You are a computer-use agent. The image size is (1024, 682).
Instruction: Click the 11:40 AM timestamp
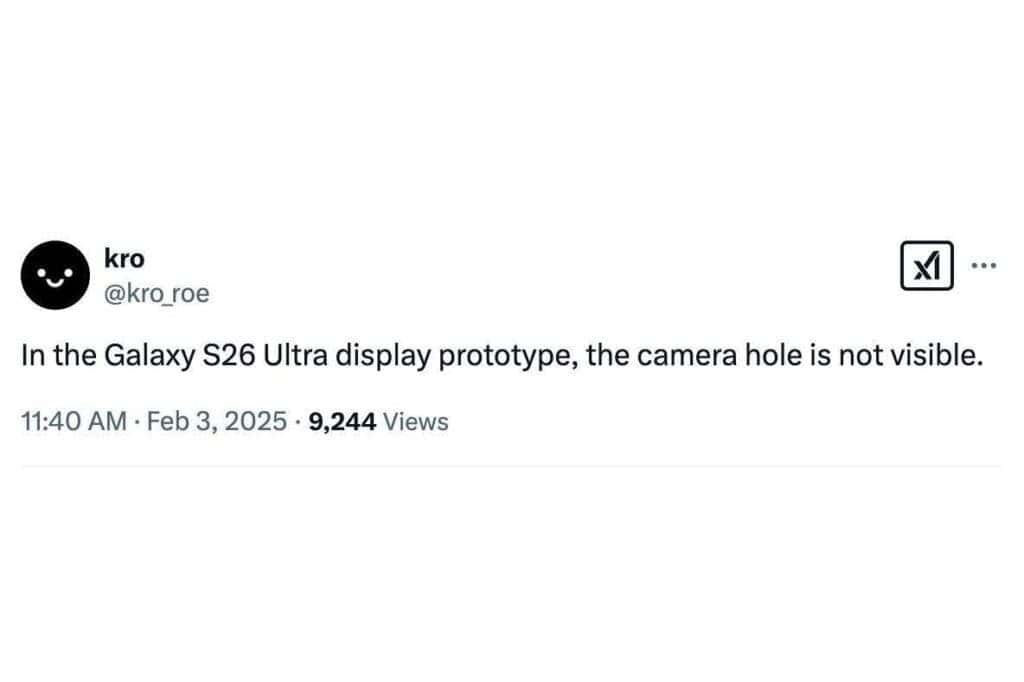[x=74, y=421]
